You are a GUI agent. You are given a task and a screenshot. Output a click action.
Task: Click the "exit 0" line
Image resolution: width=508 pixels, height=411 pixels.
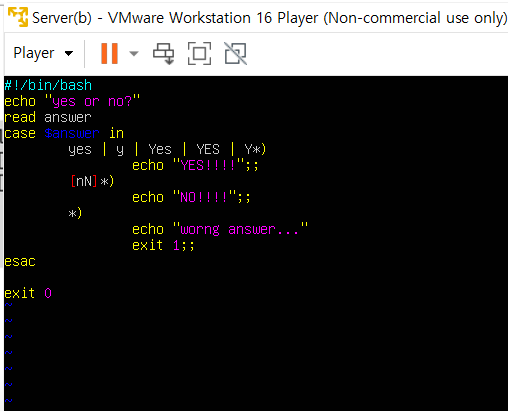click(x=28, y=293)
